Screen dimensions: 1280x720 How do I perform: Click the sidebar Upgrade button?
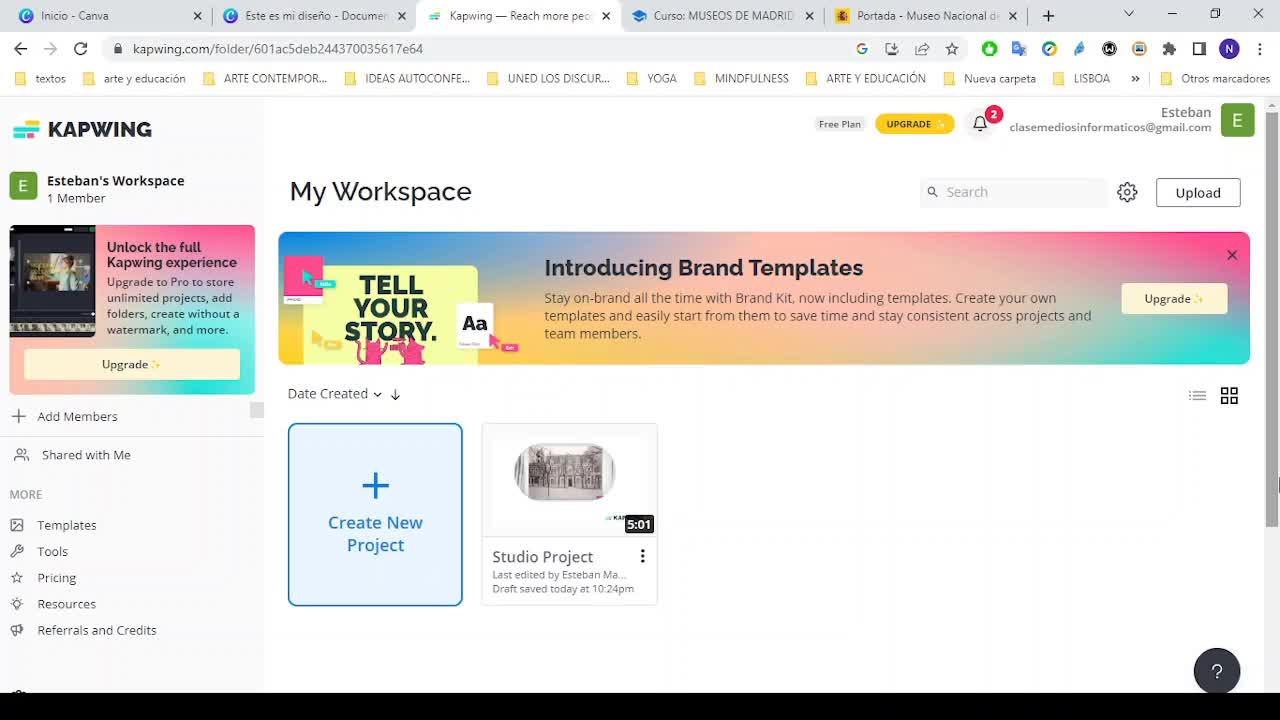click(132, 364)
